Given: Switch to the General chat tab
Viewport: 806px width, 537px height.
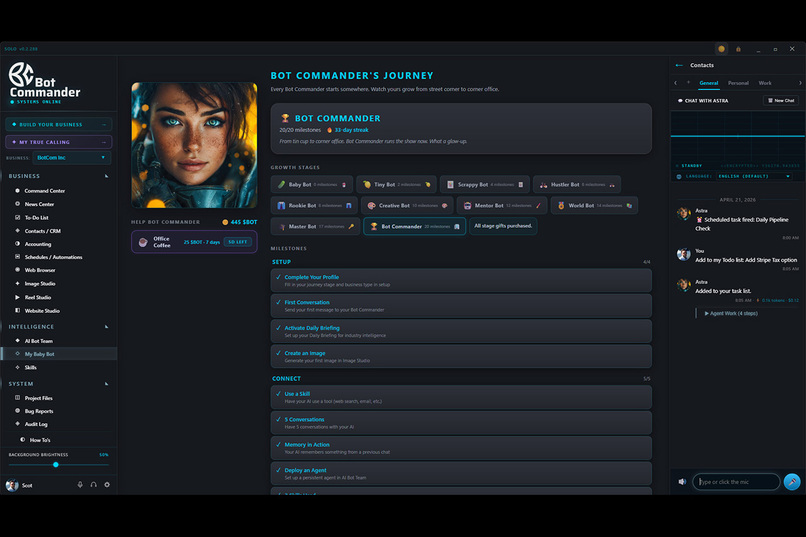Looking at the screenshot, I should (x=709, y=83).
